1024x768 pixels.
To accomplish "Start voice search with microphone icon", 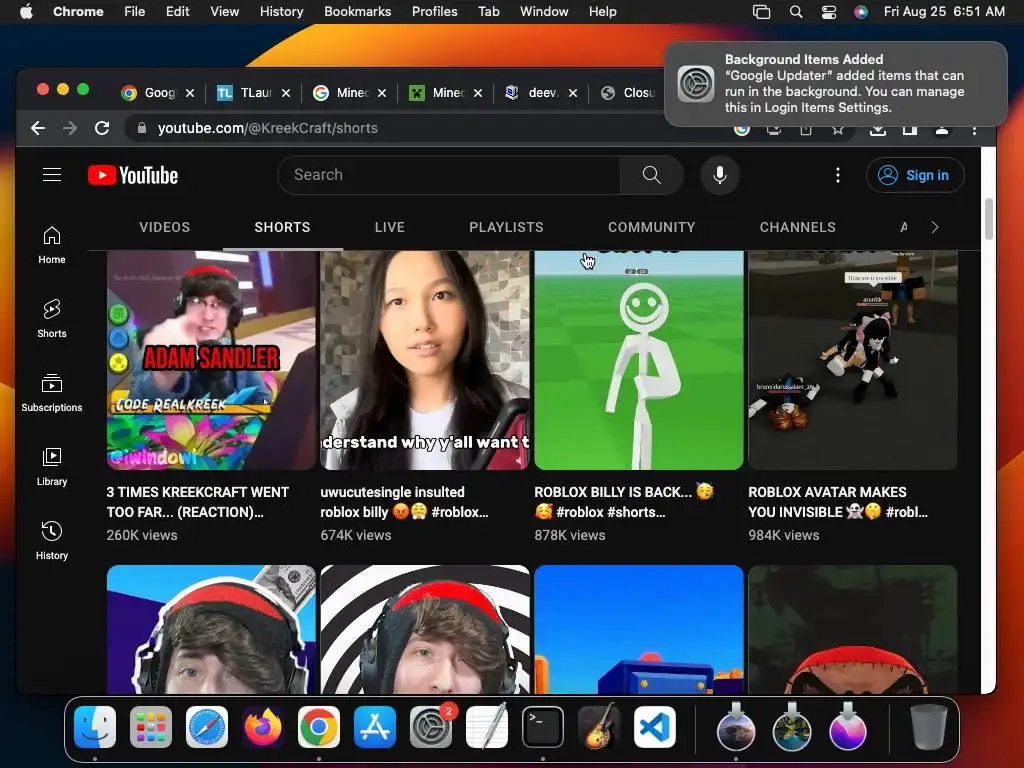I will 720,175.
